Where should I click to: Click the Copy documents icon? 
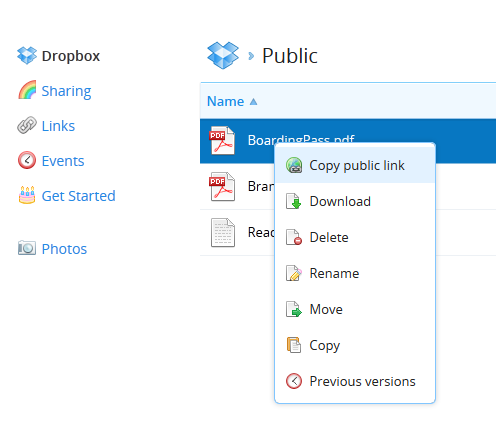tap(294, 345)
